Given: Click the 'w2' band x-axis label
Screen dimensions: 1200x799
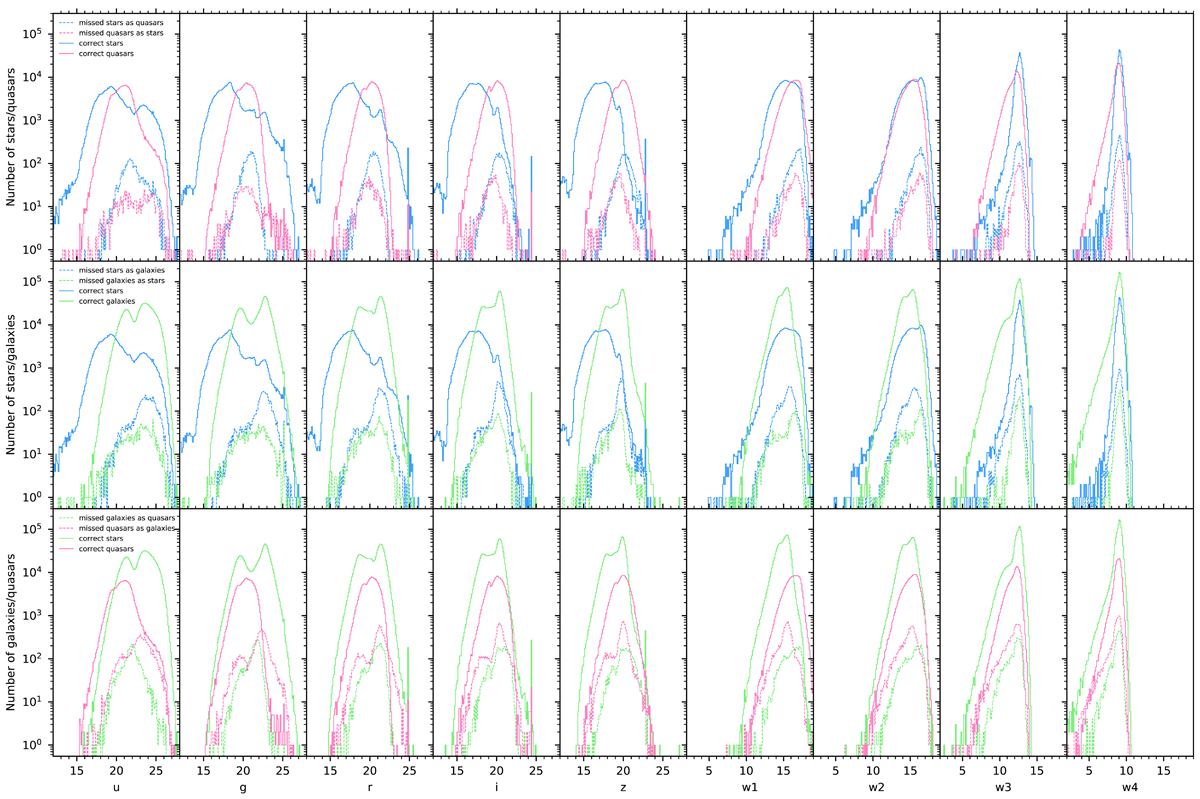Looking at the screenshot, I should (x=877, y=787).
